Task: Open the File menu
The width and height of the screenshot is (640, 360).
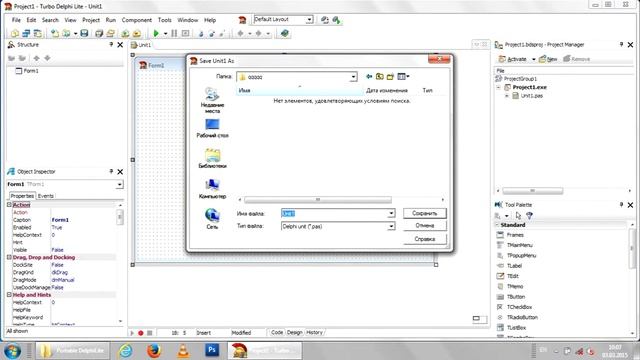Action: (x=16, y=20)
